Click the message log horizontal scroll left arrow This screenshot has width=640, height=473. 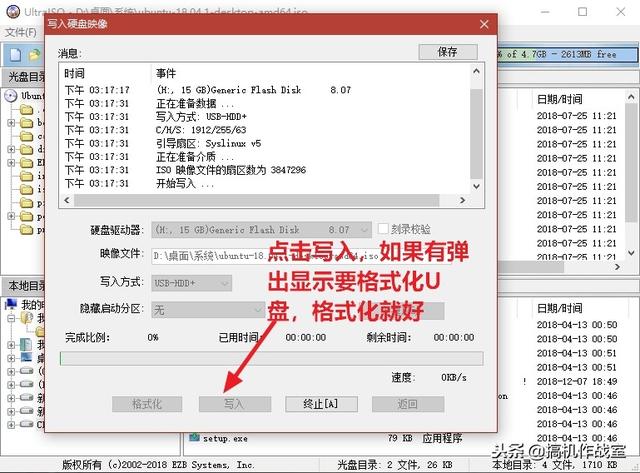(x=67, y=200)
